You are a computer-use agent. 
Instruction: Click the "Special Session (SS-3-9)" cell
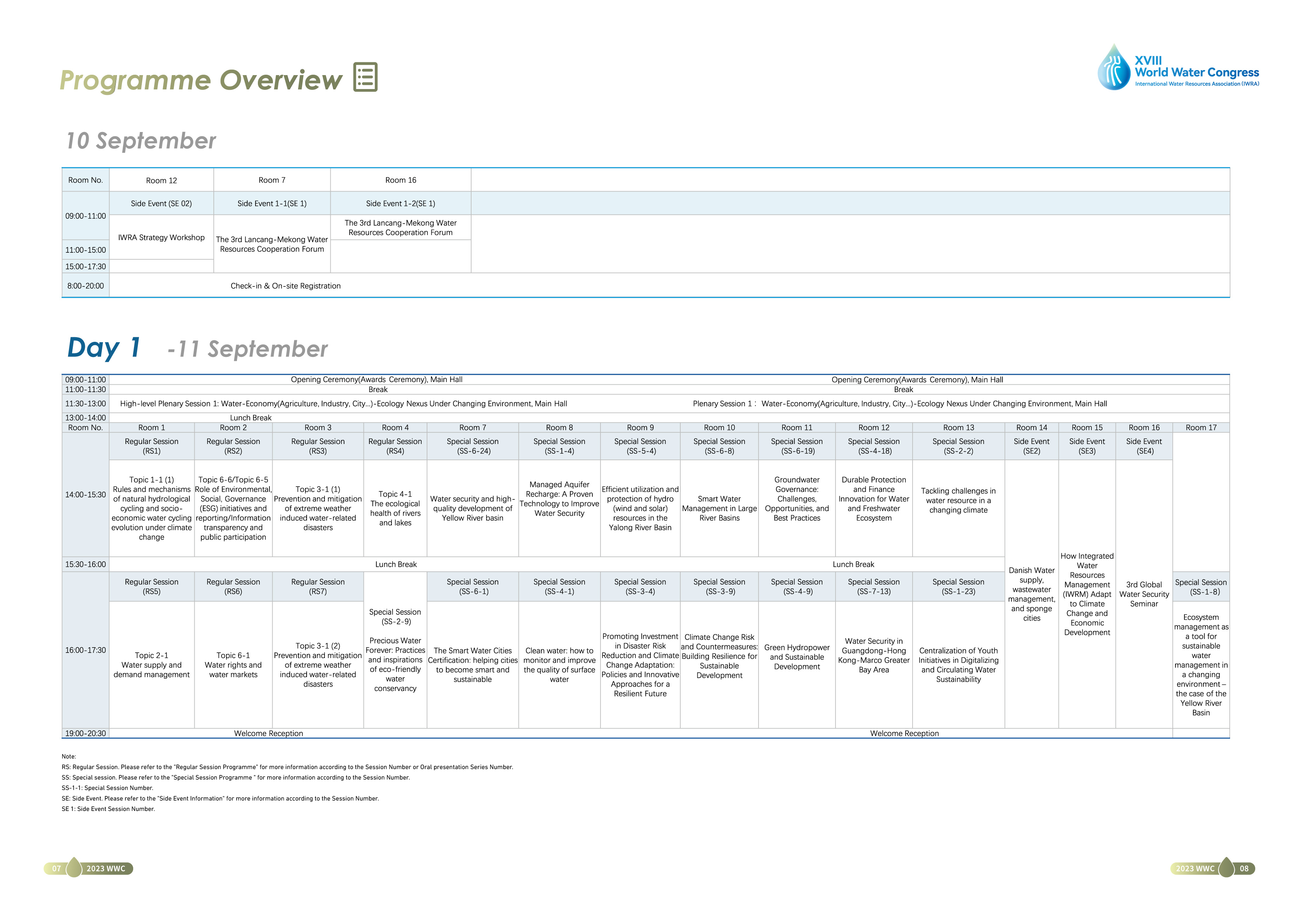point(719,586)
